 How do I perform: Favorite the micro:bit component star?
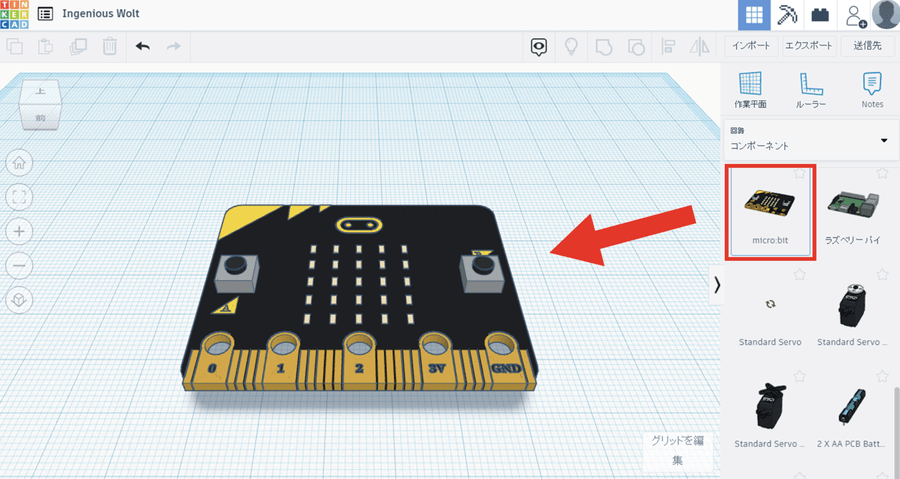click(x=800, y=174)
